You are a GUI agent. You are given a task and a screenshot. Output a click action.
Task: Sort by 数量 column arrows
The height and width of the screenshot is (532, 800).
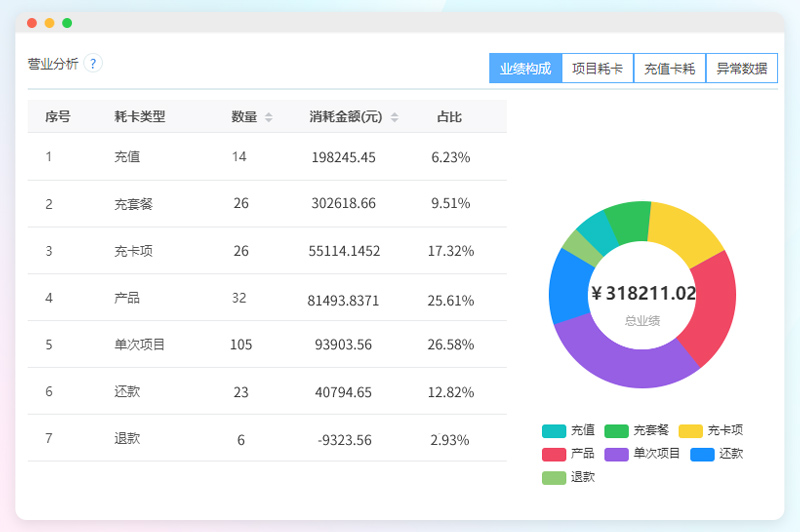click(x=268, y=117)
